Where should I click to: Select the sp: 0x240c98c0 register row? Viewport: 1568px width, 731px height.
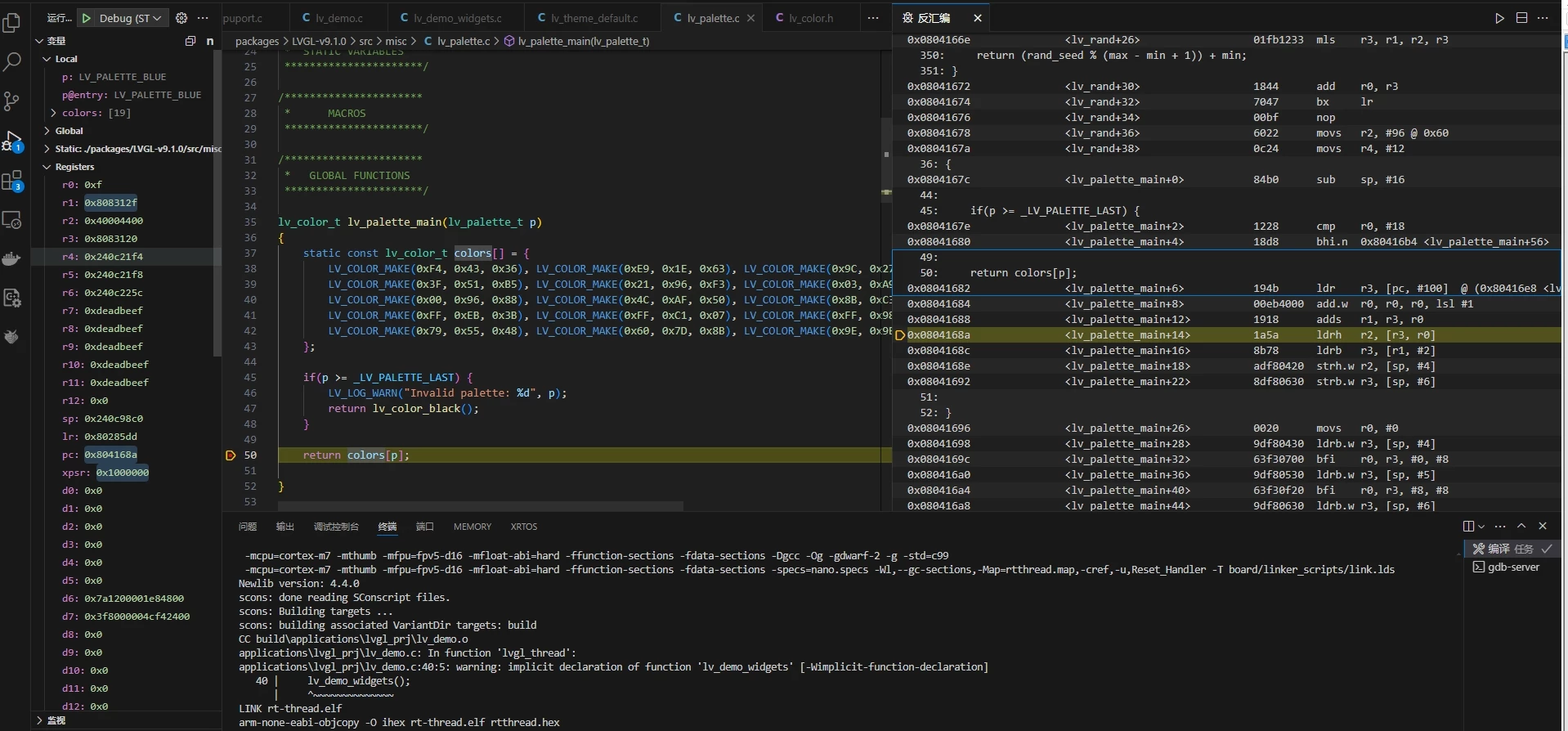[126, 419]
